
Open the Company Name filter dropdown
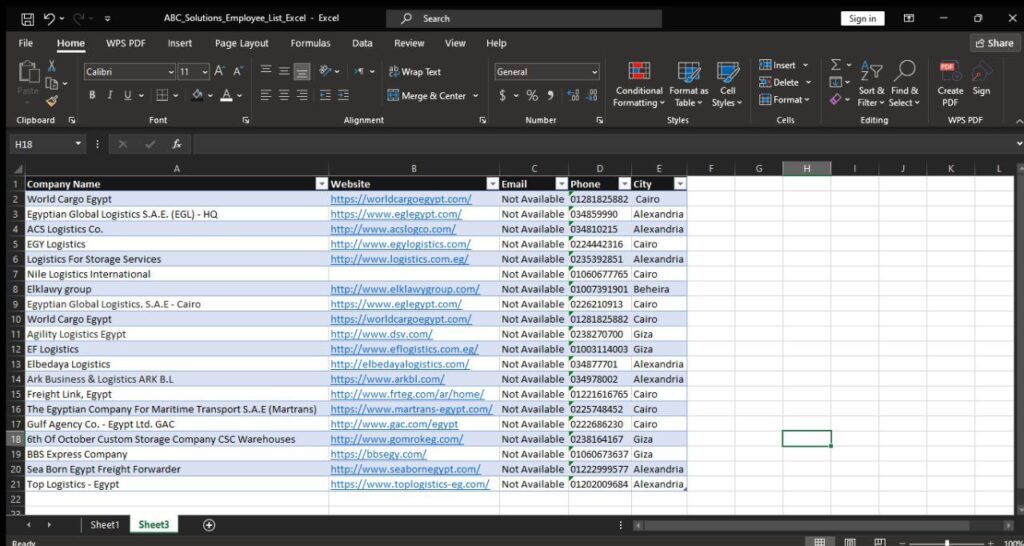pos(321,184)
